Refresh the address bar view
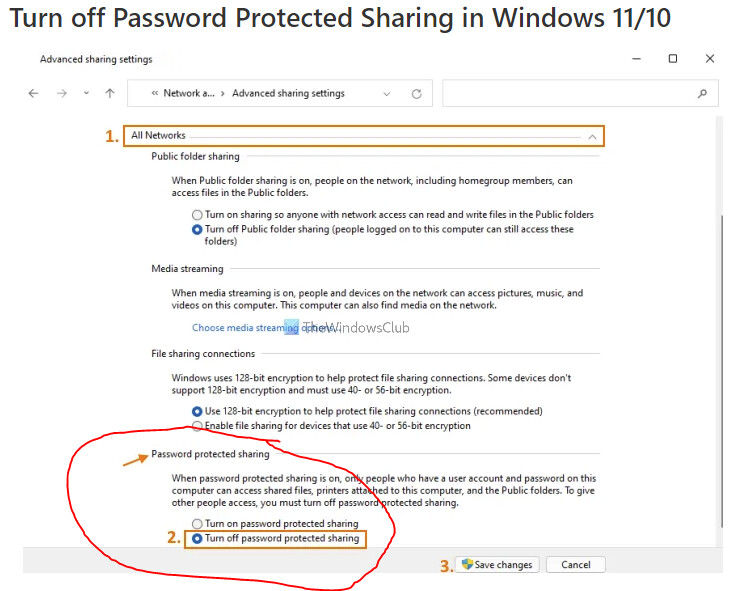731x591 pixels. click(x=416, y=93)
